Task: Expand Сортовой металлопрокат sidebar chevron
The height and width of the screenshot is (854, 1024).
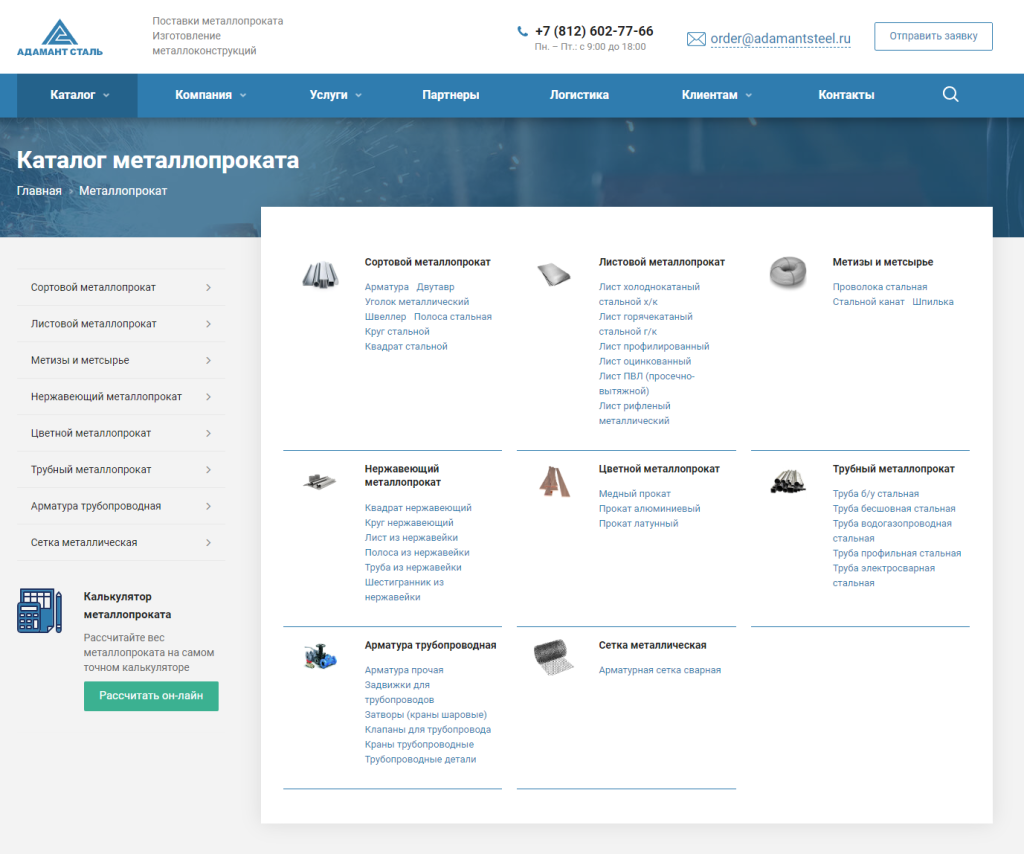Action: point(208,287)
